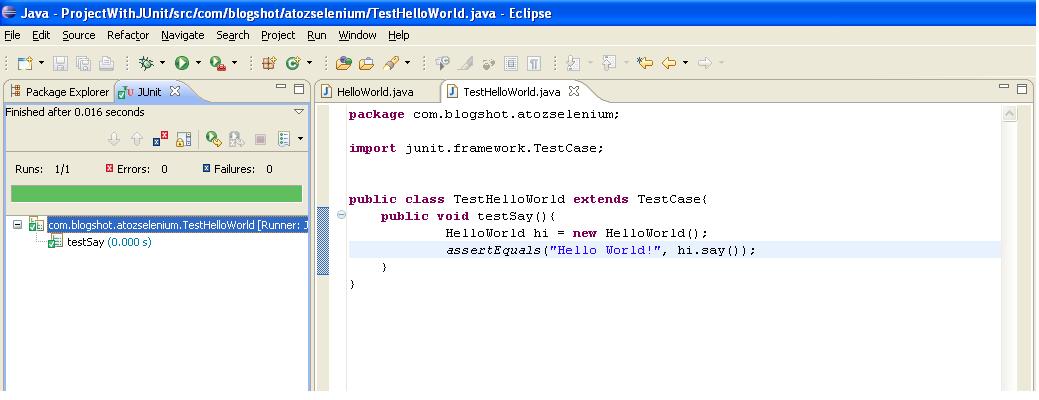The image size is (1039, 400).
Task: Open the Window menu
Action: [x=357, y=35]
